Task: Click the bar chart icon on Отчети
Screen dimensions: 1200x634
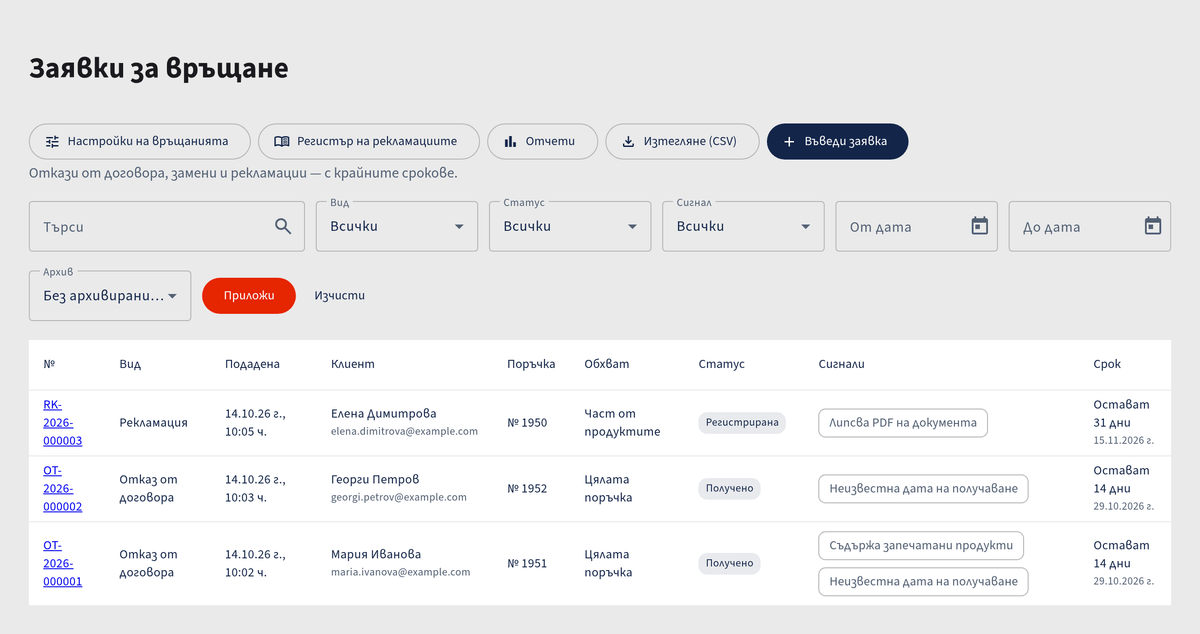Action: click(510, 142)
